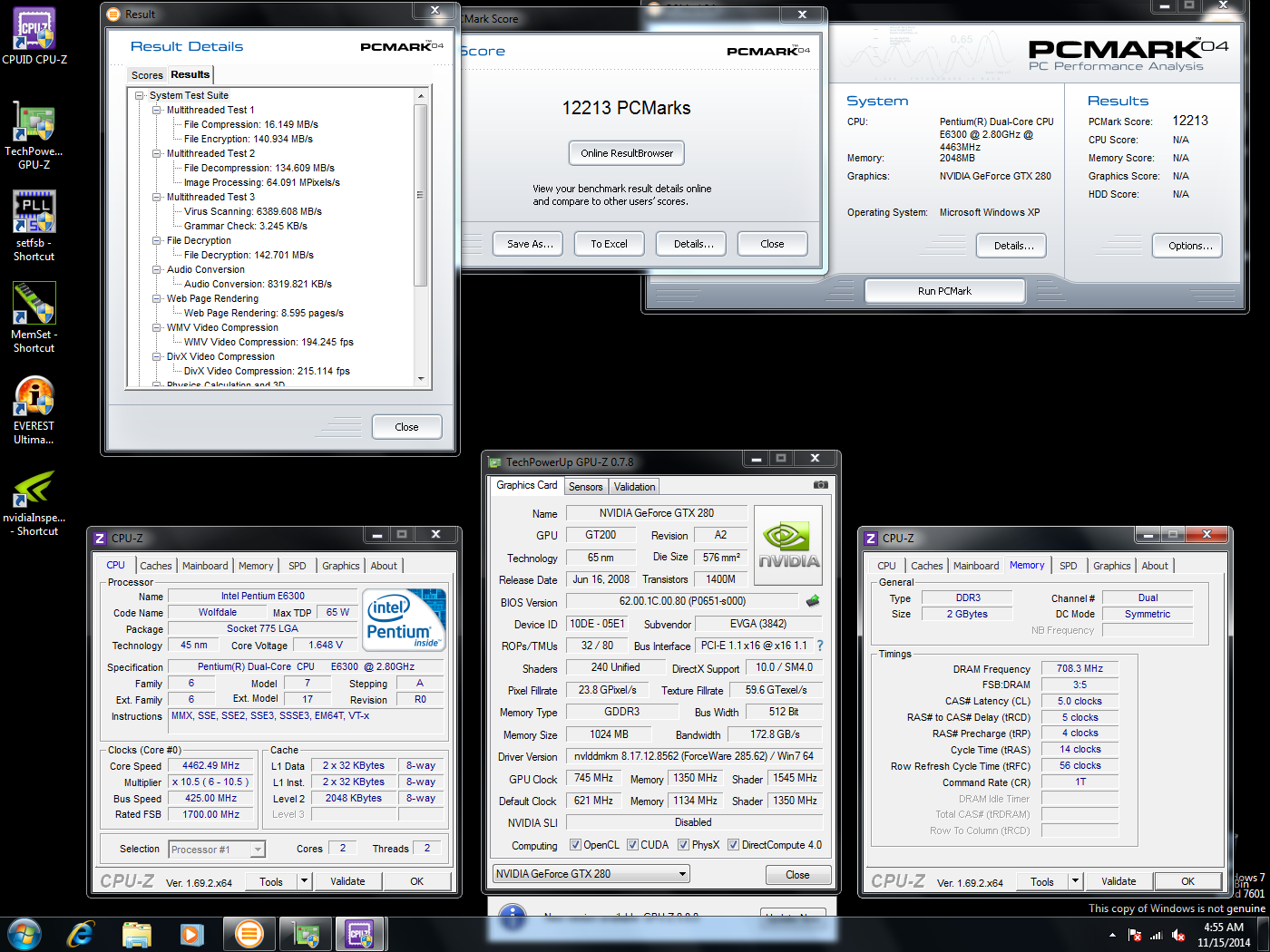This screenshot has width=1270, height=952.
Task: Click Details... under the System panel
Action: click(x=1013, y=246)
